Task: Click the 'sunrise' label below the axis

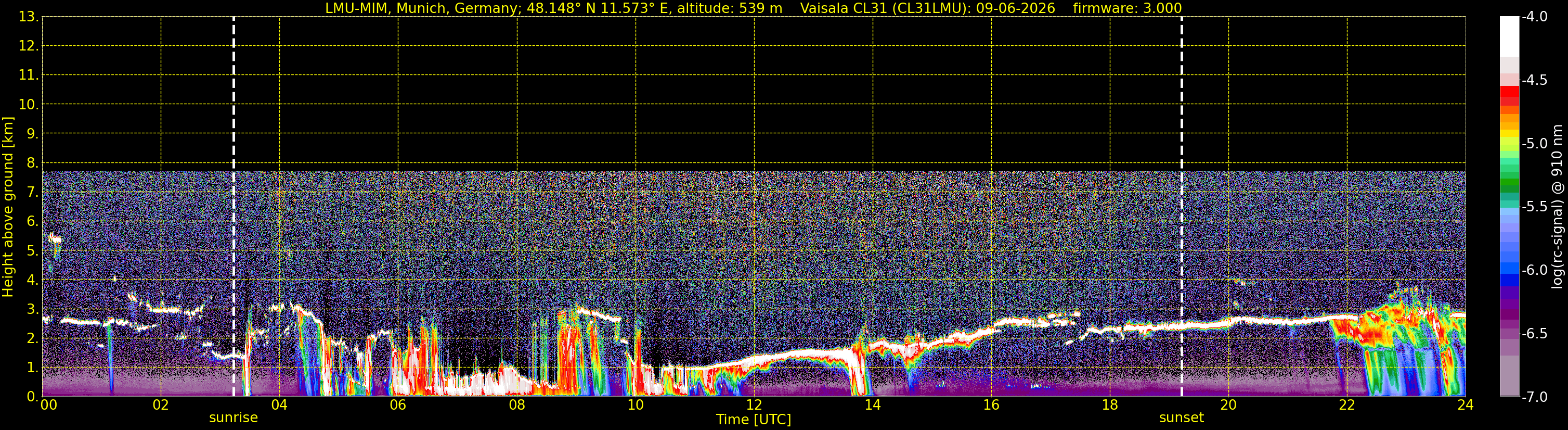Action: [233, 418]
